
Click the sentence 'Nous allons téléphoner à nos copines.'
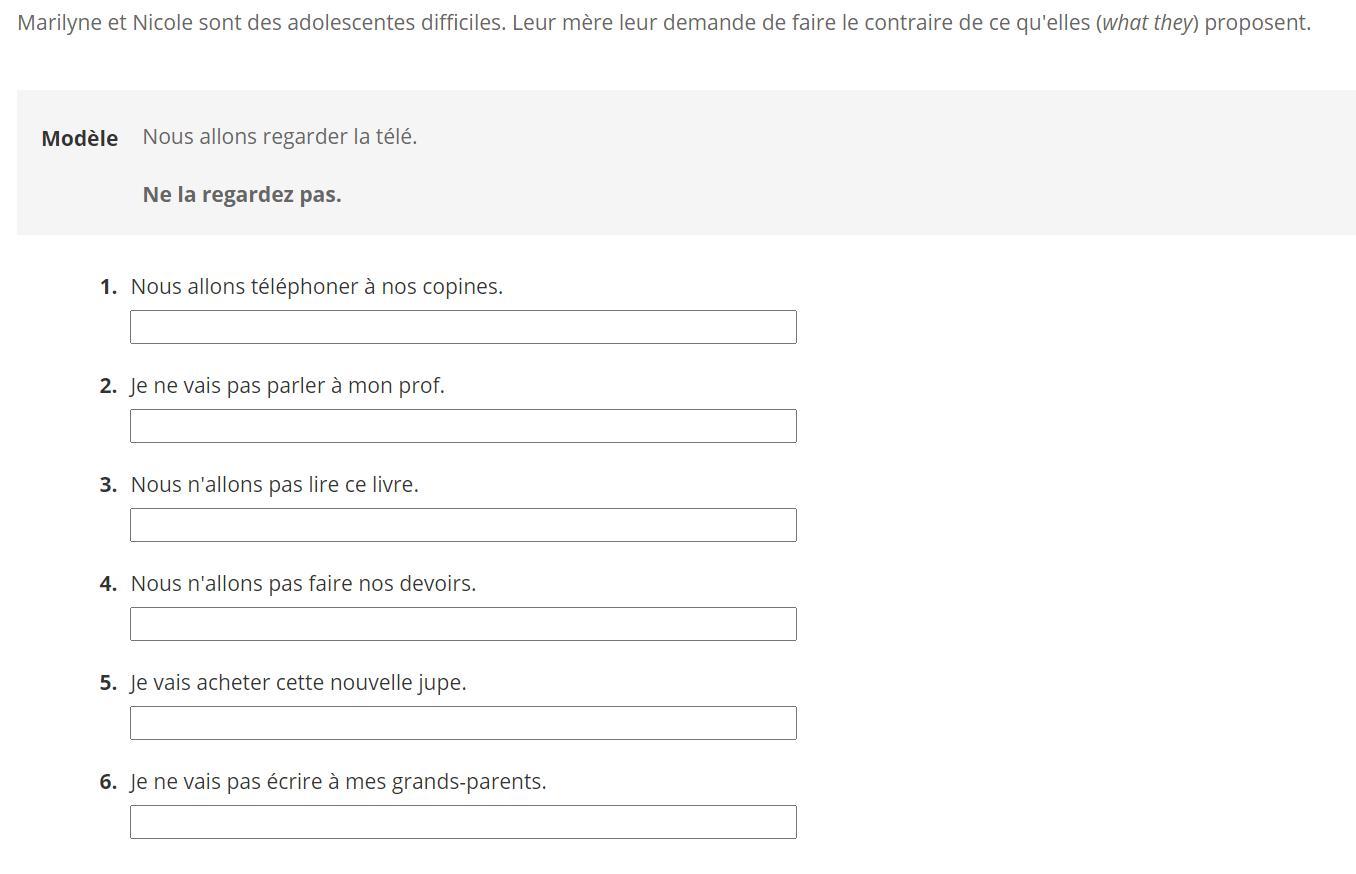coord(317,287)
